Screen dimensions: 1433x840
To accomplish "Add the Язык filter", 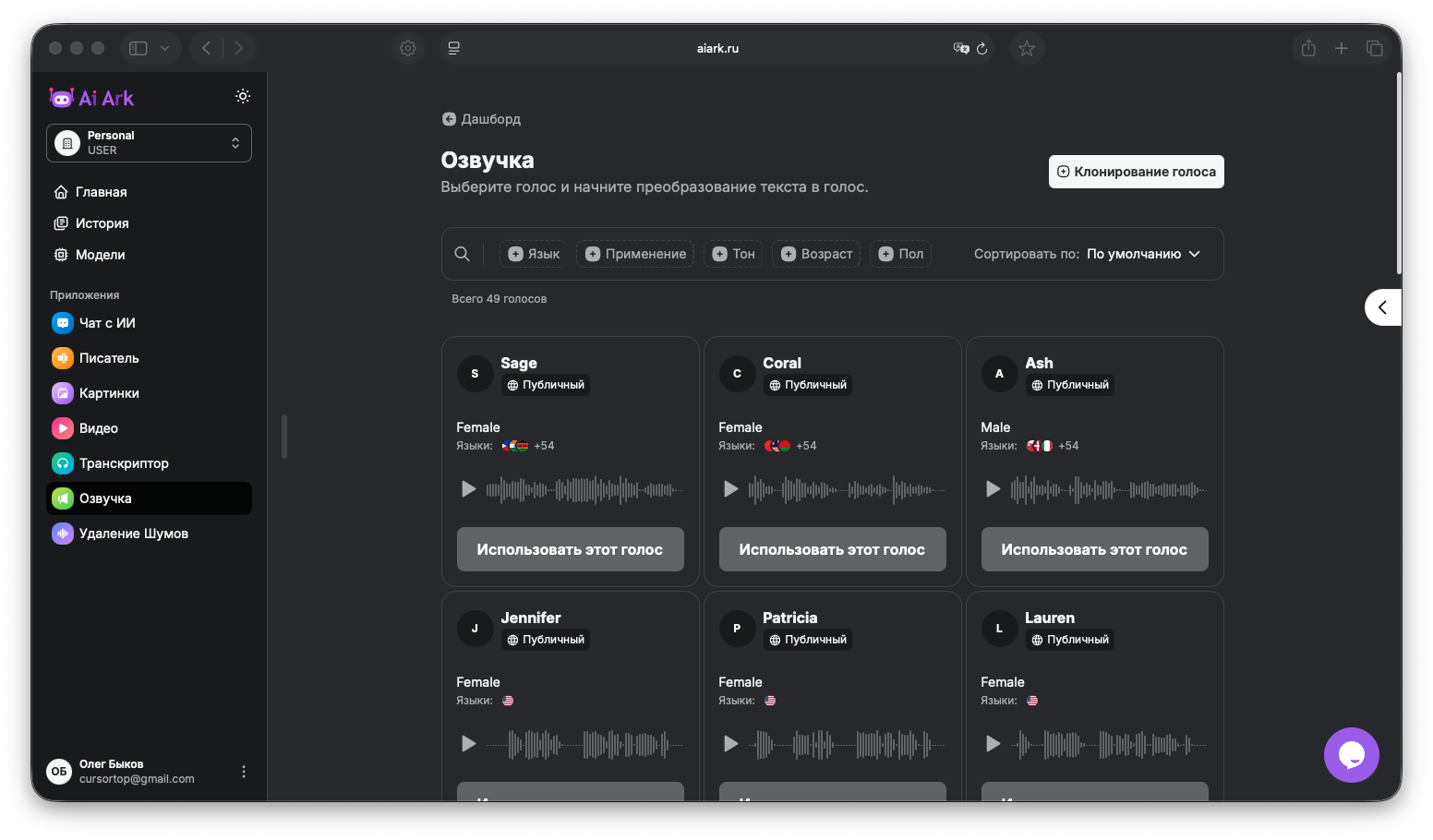I will (534, 254).
